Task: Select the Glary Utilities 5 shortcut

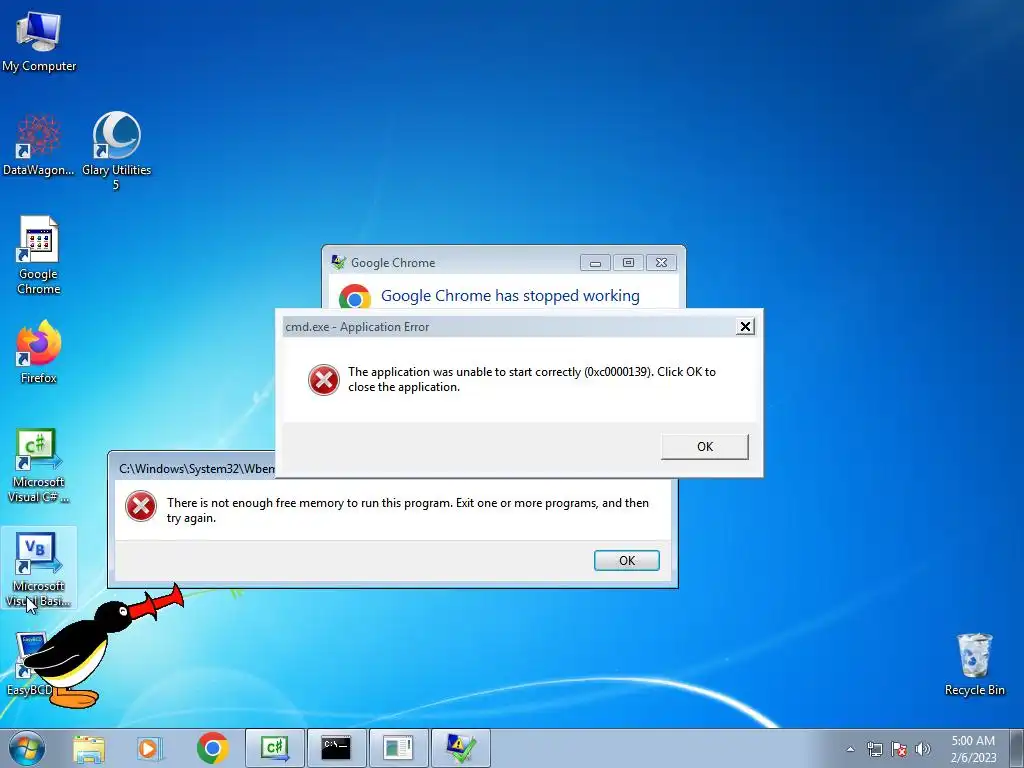Action: (x=116, y=152)
